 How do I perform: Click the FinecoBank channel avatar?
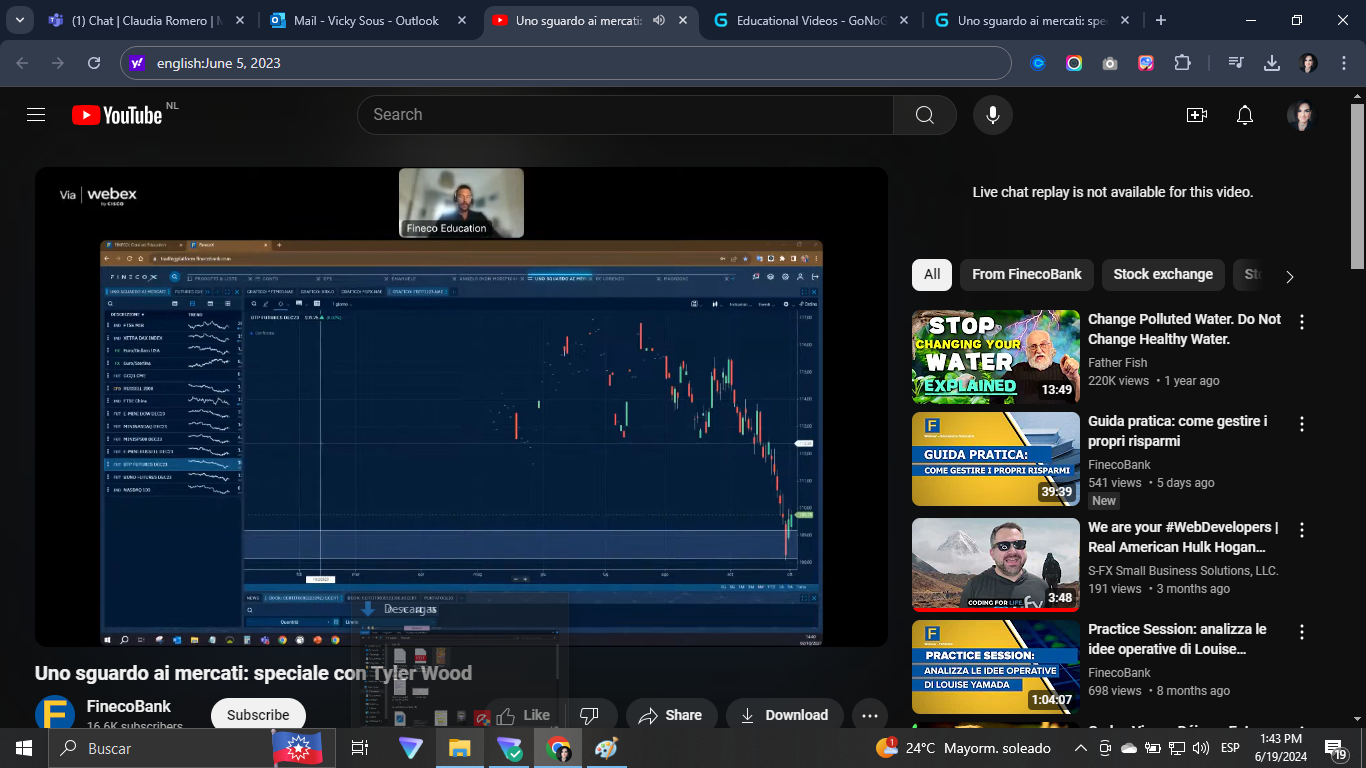55,714
